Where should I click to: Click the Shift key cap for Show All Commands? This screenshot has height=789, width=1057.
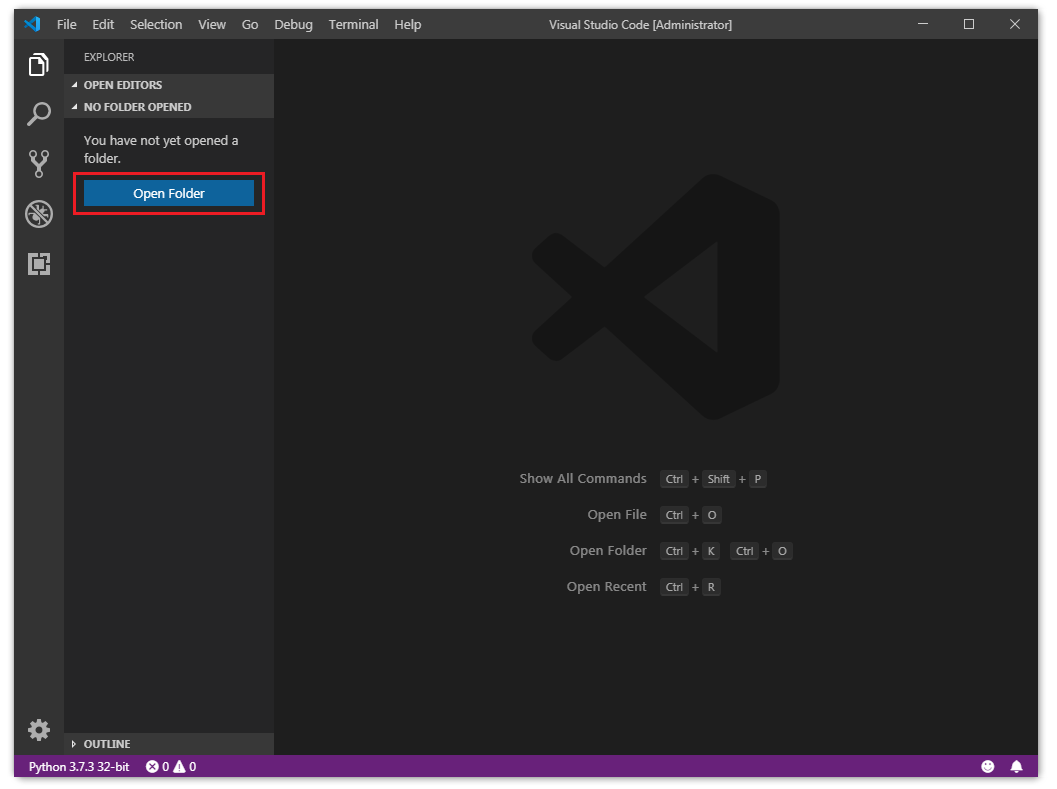pyautogui.click(x=718, y=479)
